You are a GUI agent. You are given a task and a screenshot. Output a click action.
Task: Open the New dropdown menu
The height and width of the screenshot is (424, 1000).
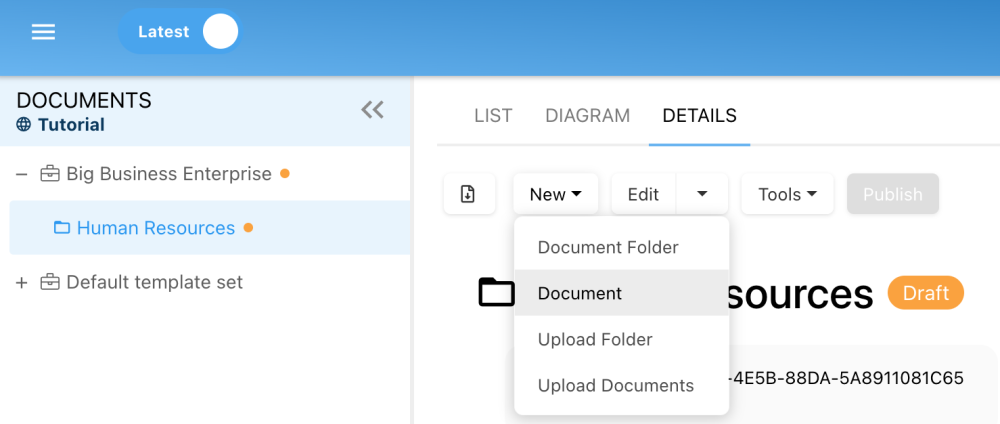click(x=556, y=194)
